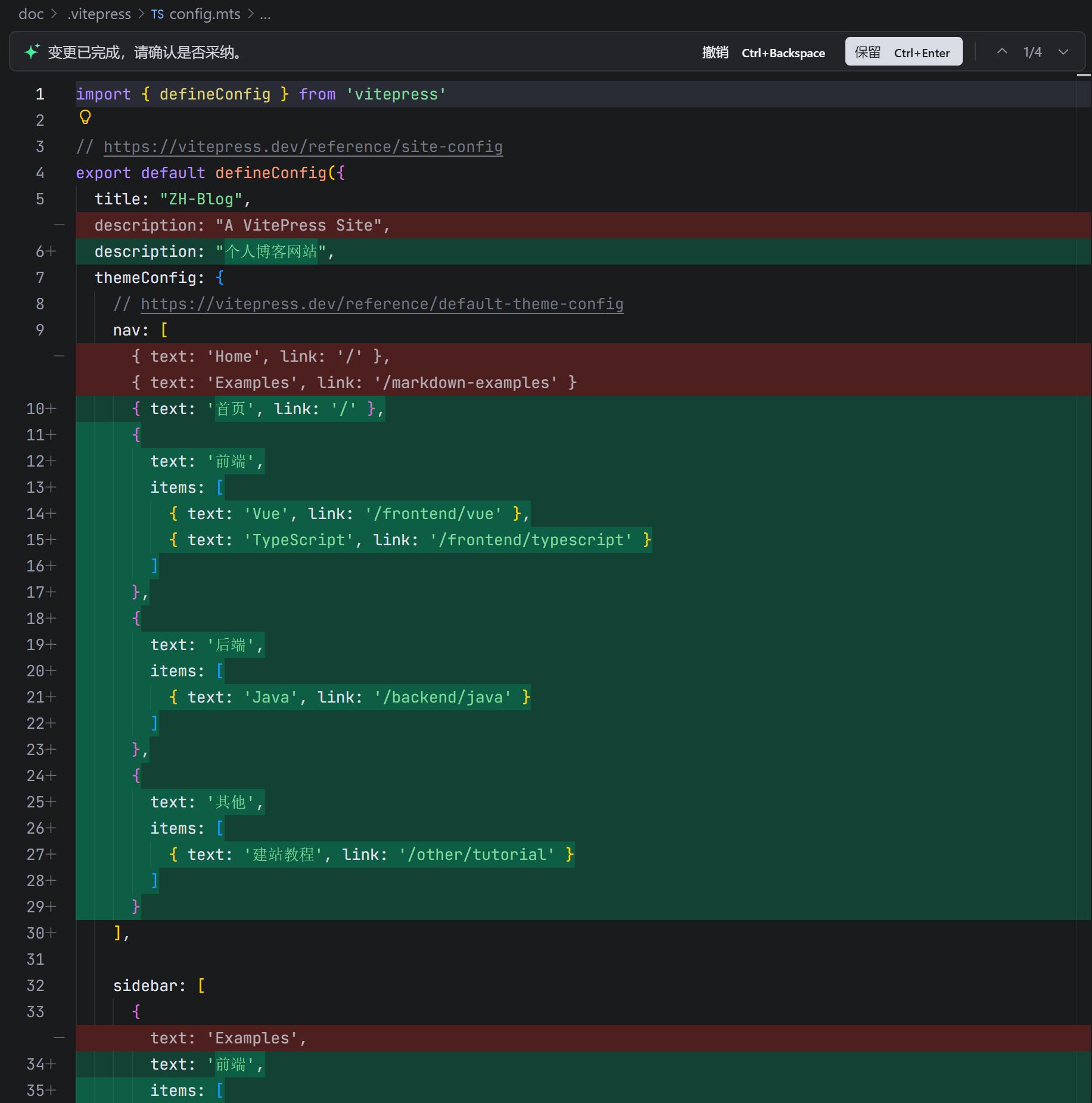This screenshot has width=1092, height=1103.
Task: Click the removed-line minus marker beside description
Action: point(59,225)
